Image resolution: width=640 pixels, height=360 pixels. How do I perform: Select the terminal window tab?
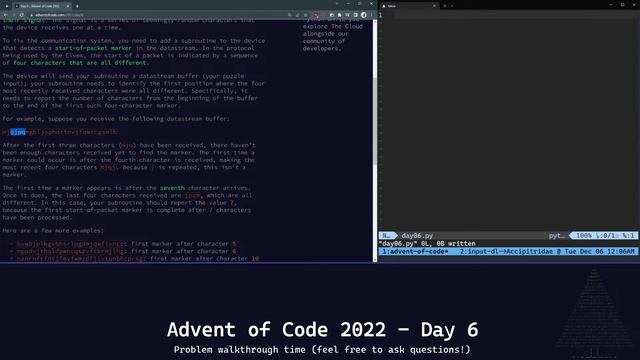click(408, 6)
